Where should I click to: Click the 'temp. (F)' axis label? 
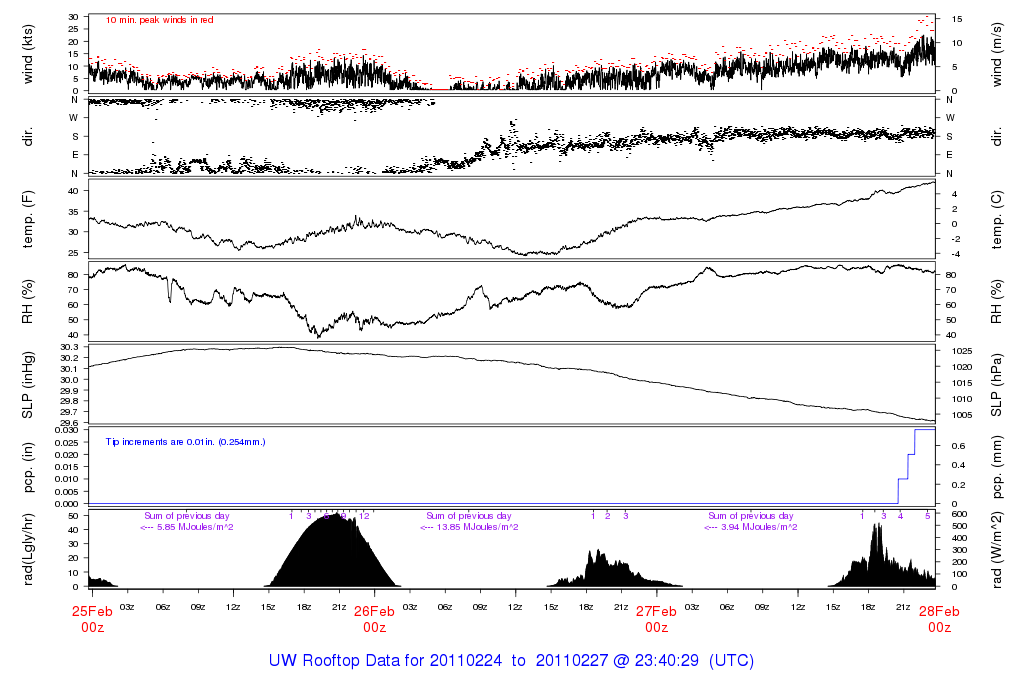point(27,219)
